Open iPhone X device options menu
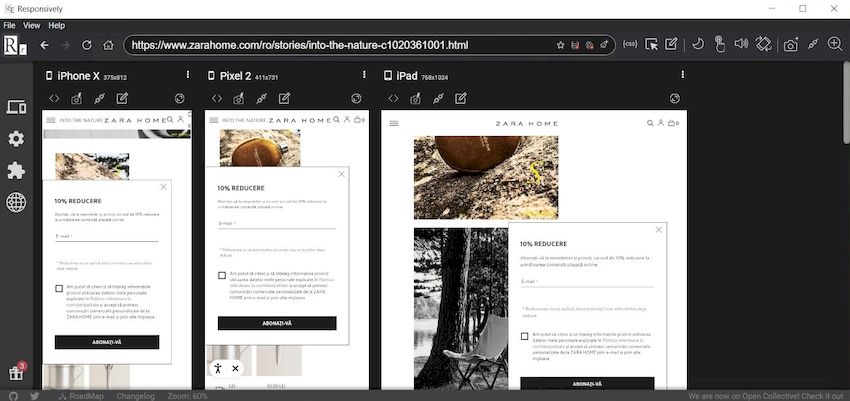 (x=188, y=75)
